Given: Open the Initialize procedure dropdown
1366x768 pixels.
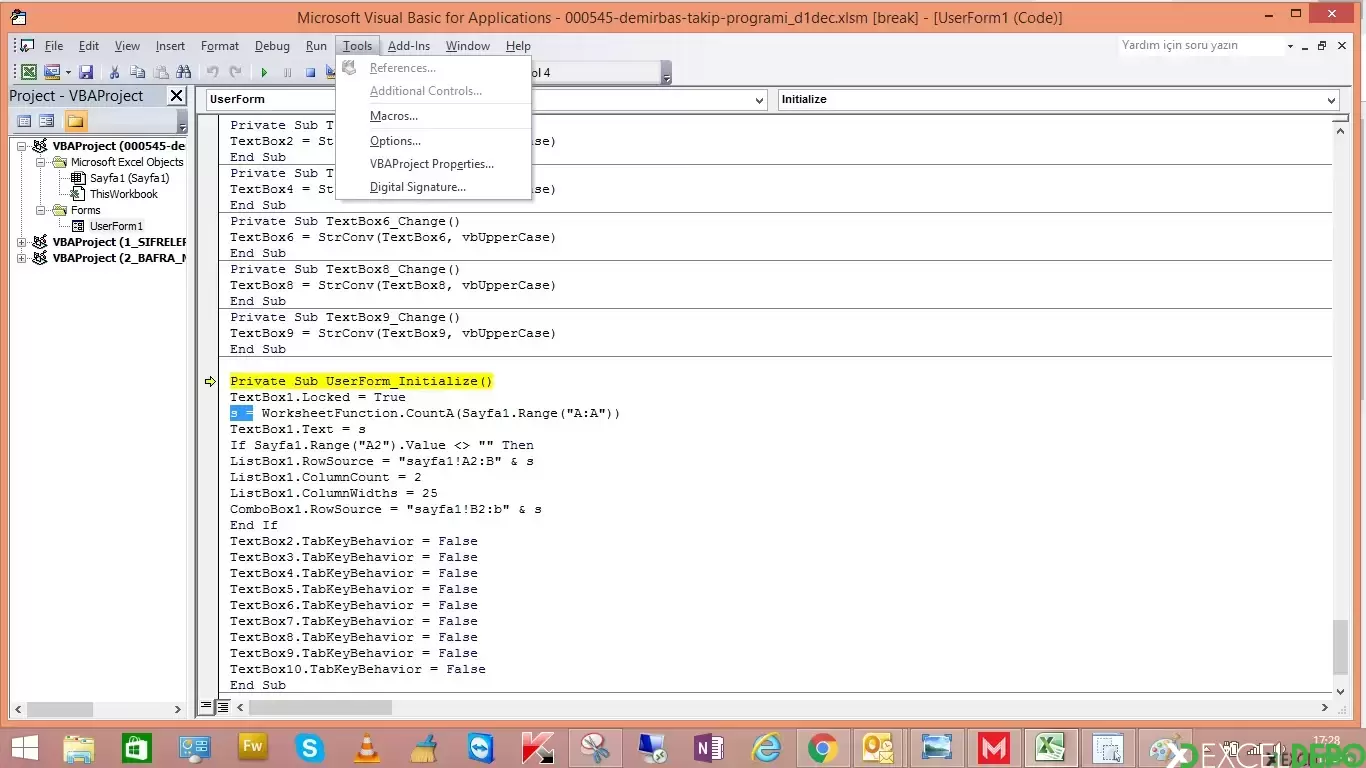Looking at the screenshot, I should [x=1330, y=100].
